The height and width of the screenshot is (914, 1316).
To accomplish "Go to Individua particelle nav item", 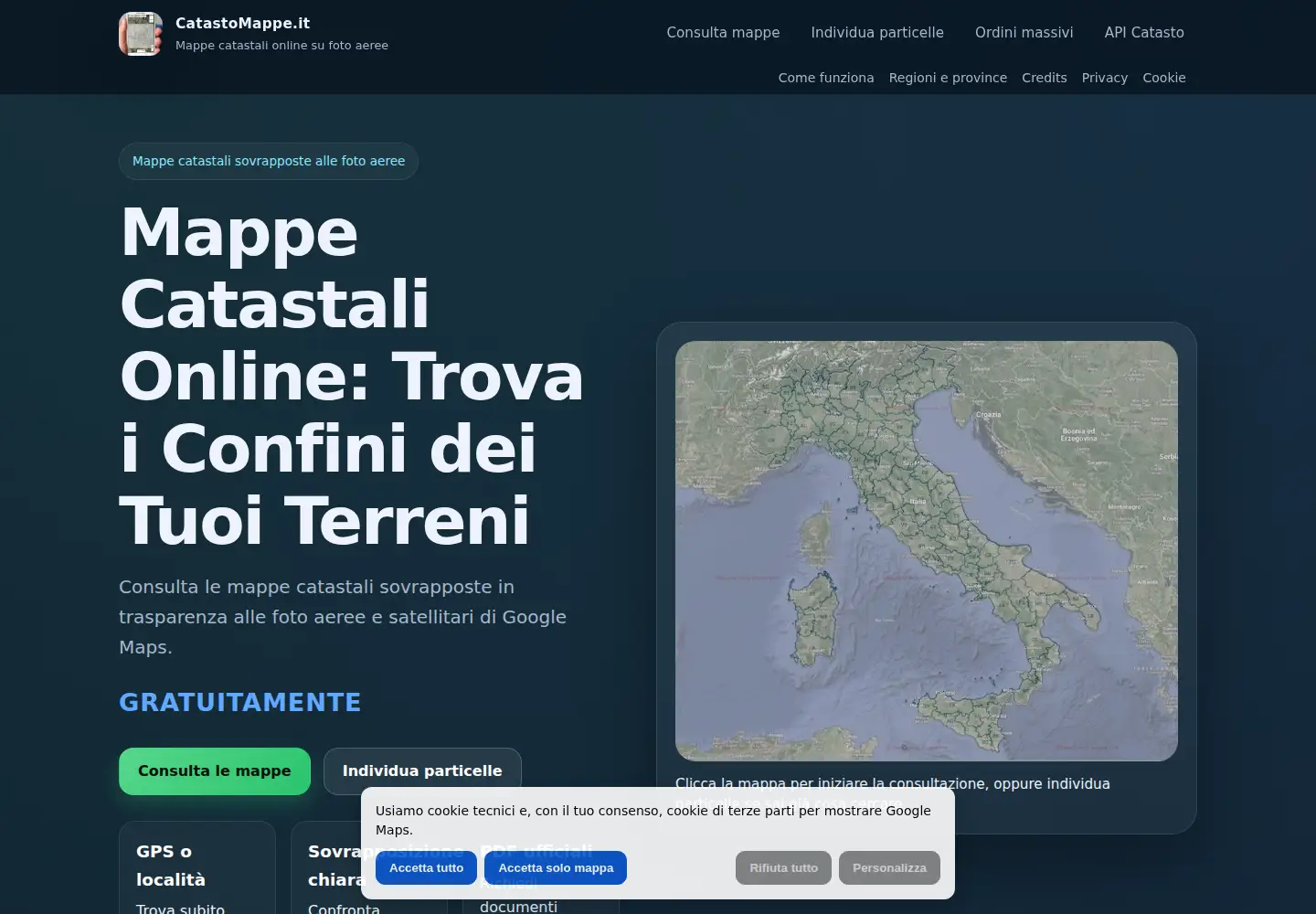I will 877,32.
